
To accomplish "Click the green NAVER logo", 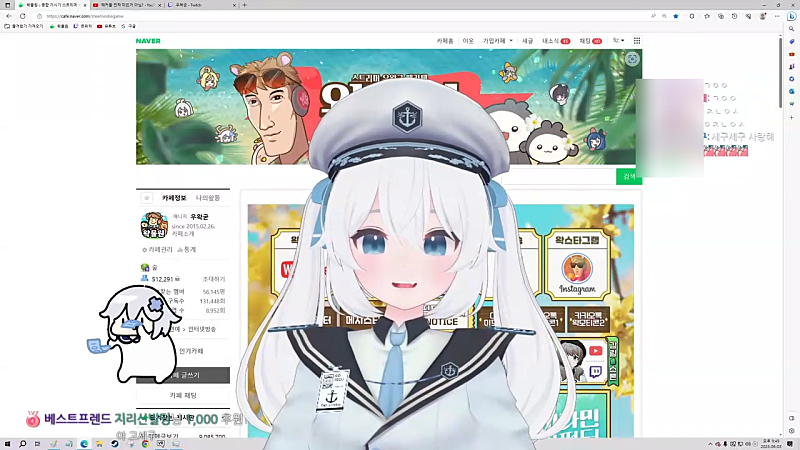I will pyautogui.click(x=148, y=41).
